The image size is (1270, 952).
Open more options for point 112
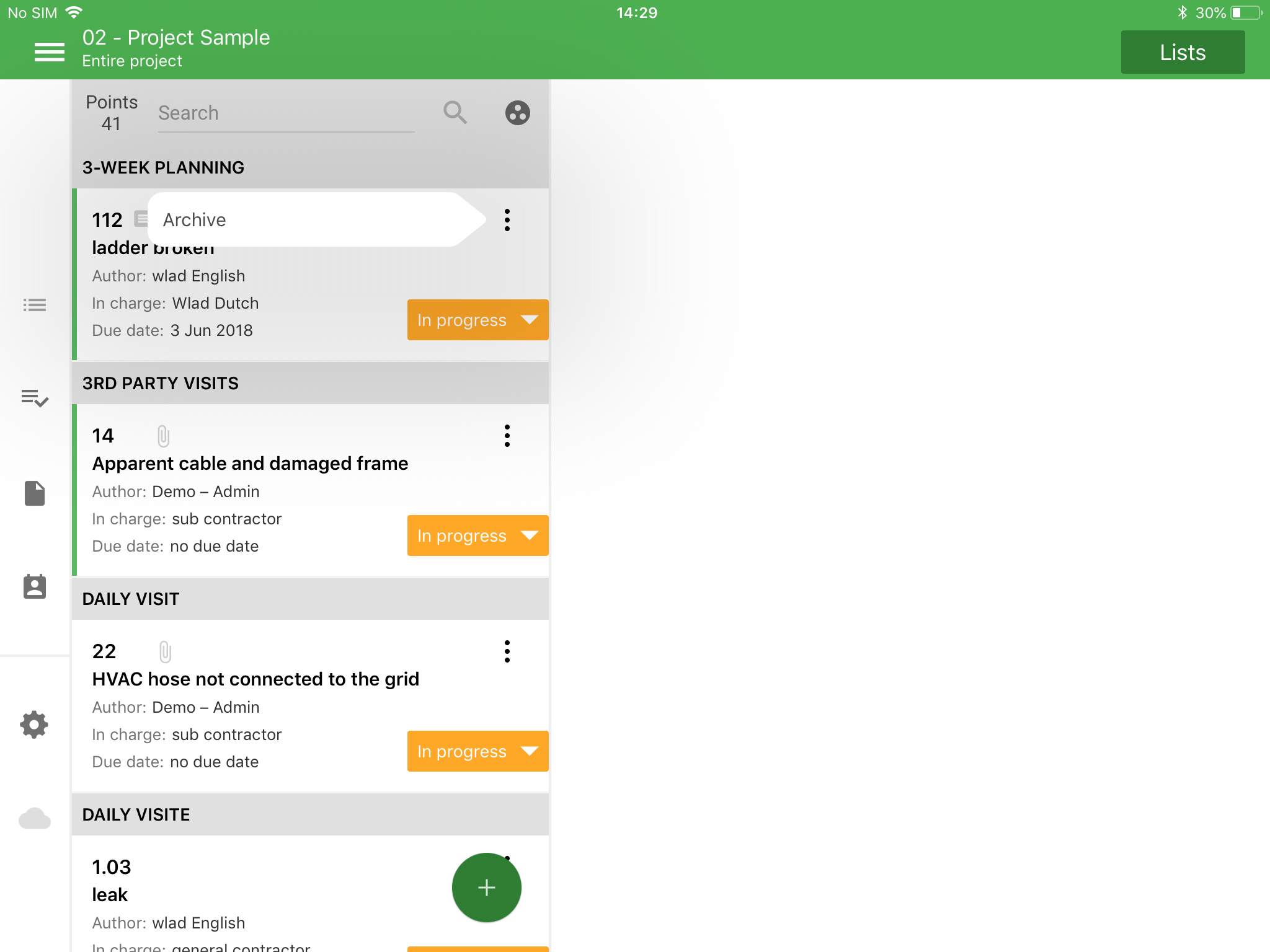(507, 220)
